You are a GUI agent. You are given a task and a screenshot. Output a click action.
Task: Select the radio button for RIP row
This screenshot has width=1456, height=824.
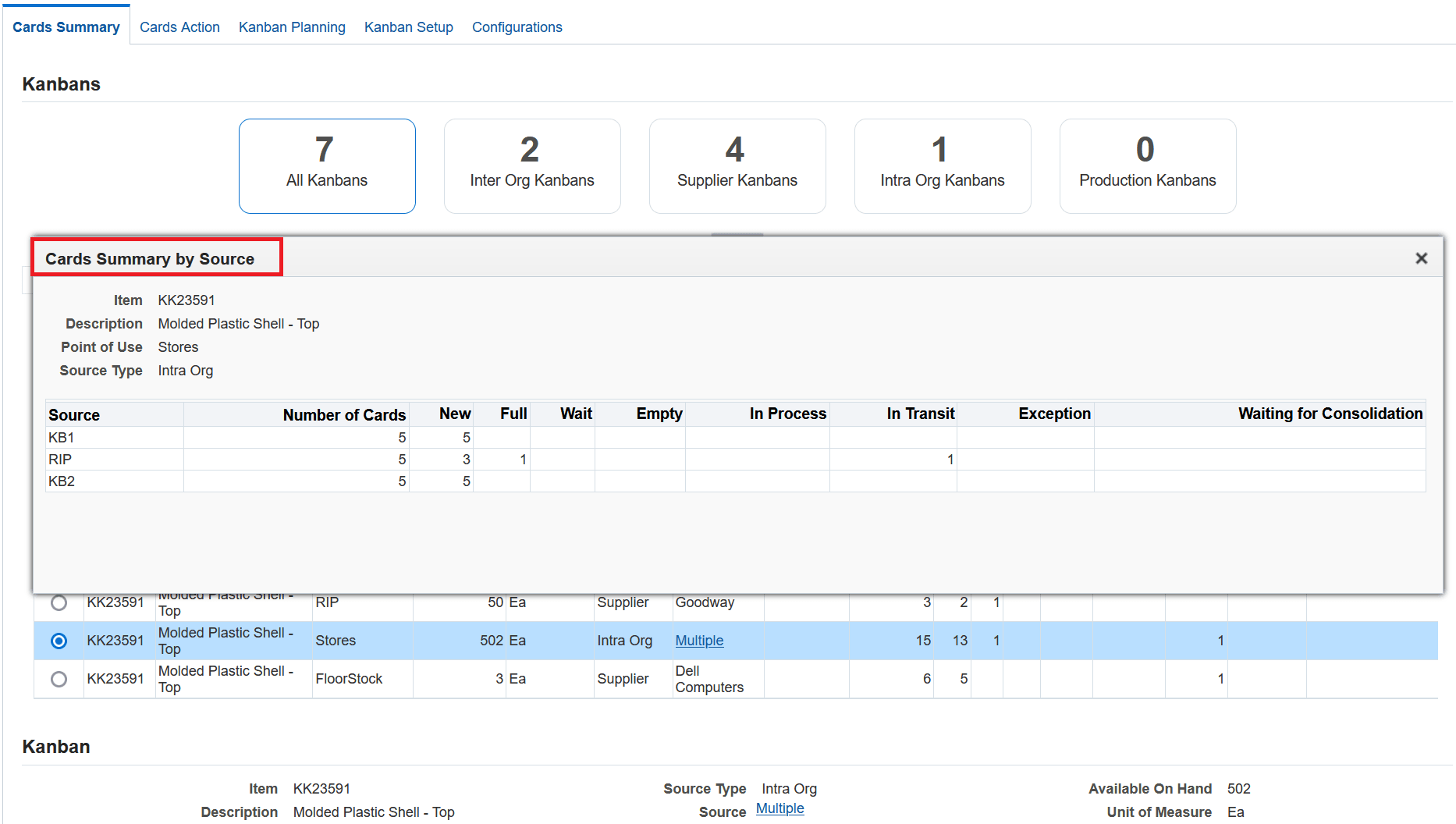pyautogui.click(x=59, y=603)
